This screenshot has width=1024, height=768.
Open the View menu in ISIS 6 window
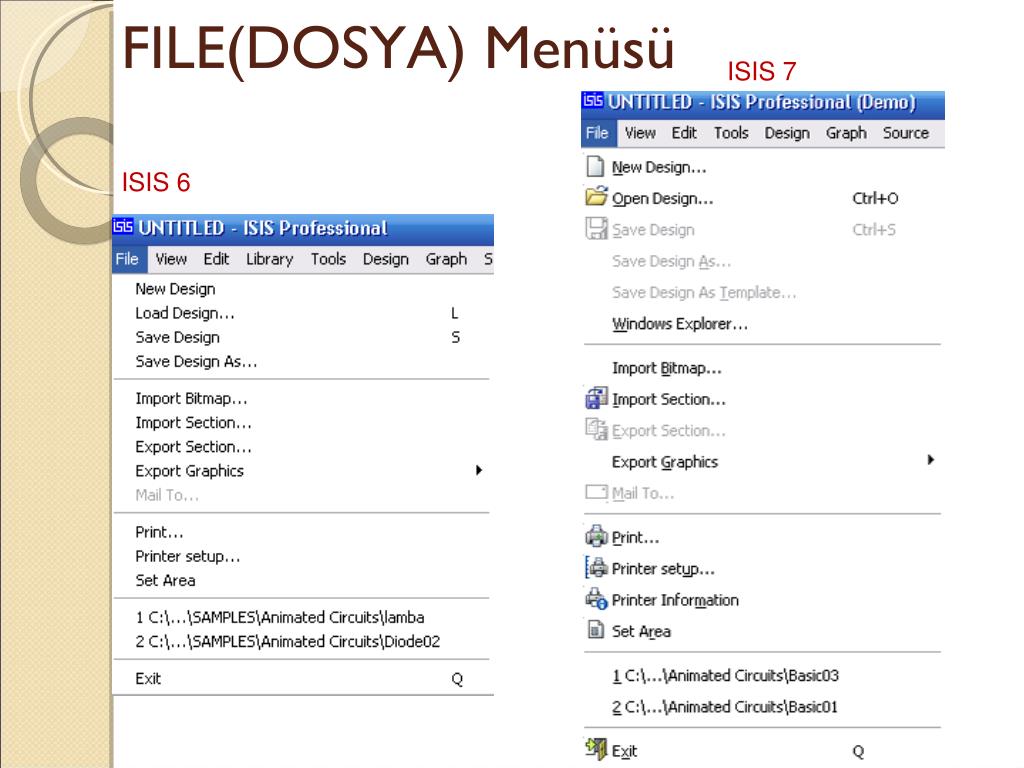(x=171, y=259)
